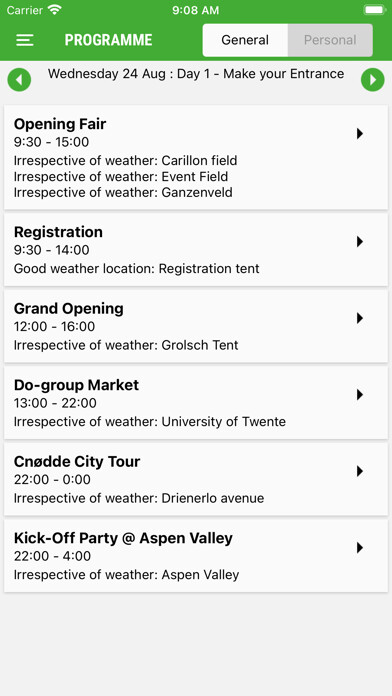Select the Grand Opening title
The image size is (392, 696).
69,308
